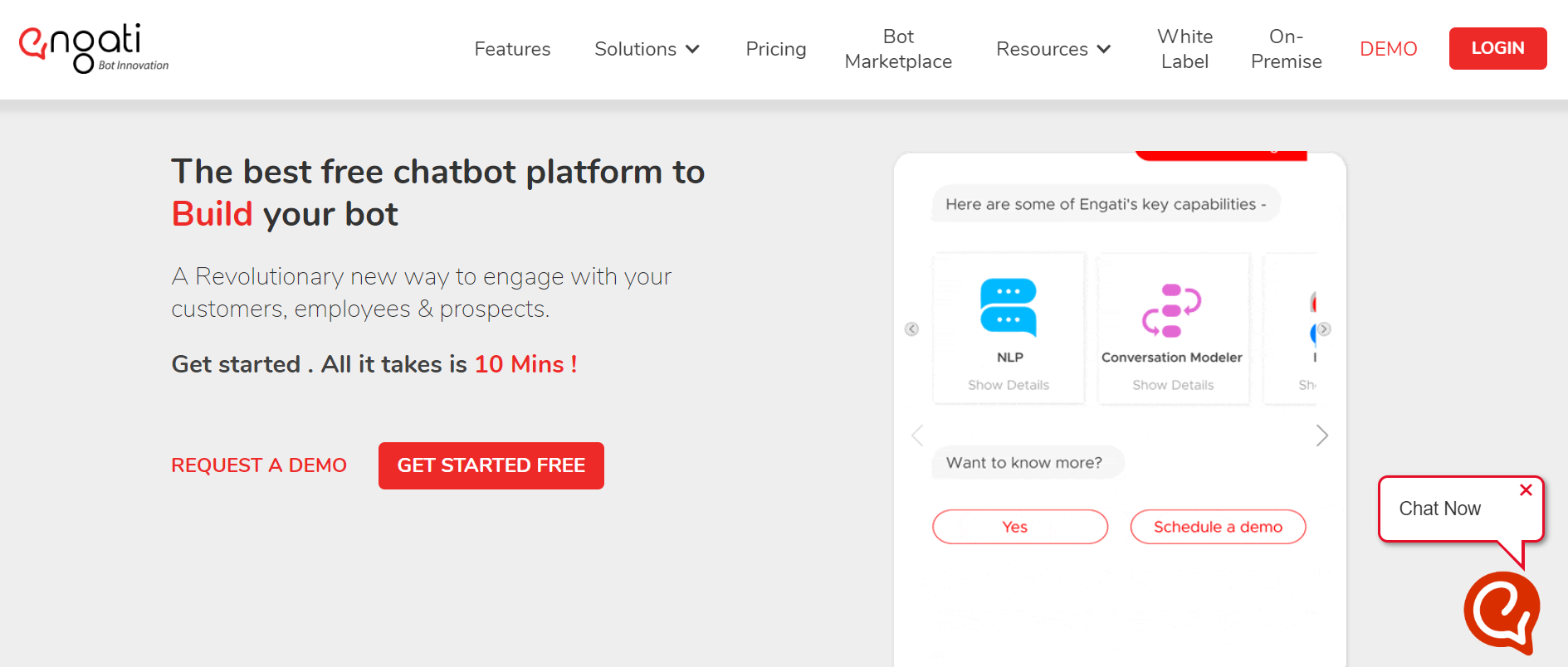This screenshot has width=1568, height=667.
Task: Click the Conversation Modeler flow icon
Action: click(1171, 310)
